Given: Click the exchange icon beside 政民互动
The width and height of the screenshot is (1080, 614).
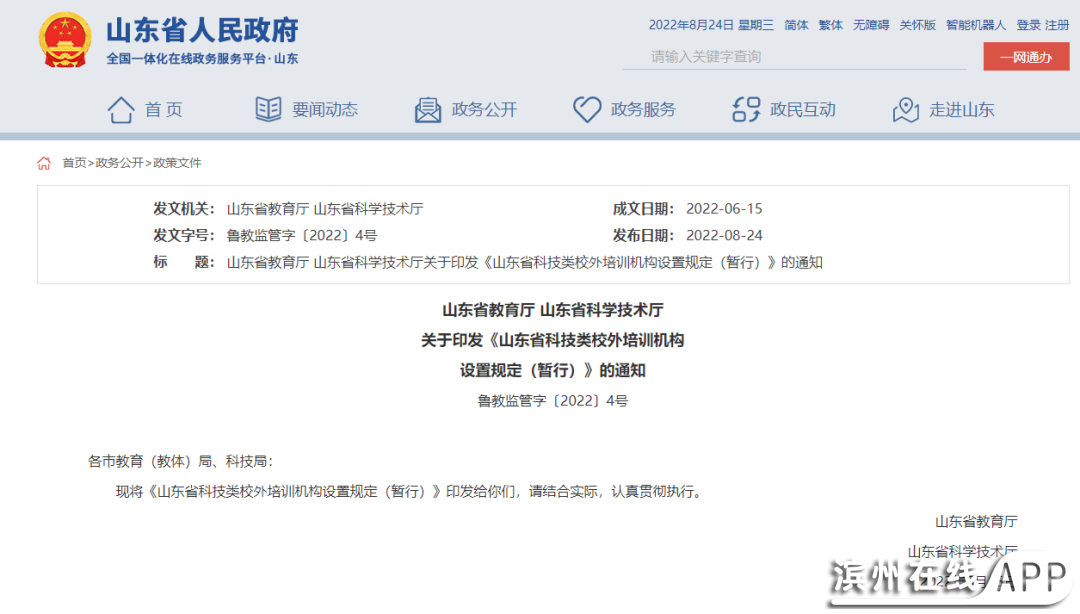Looking at the screenshot, I should [x=746, y=110].
